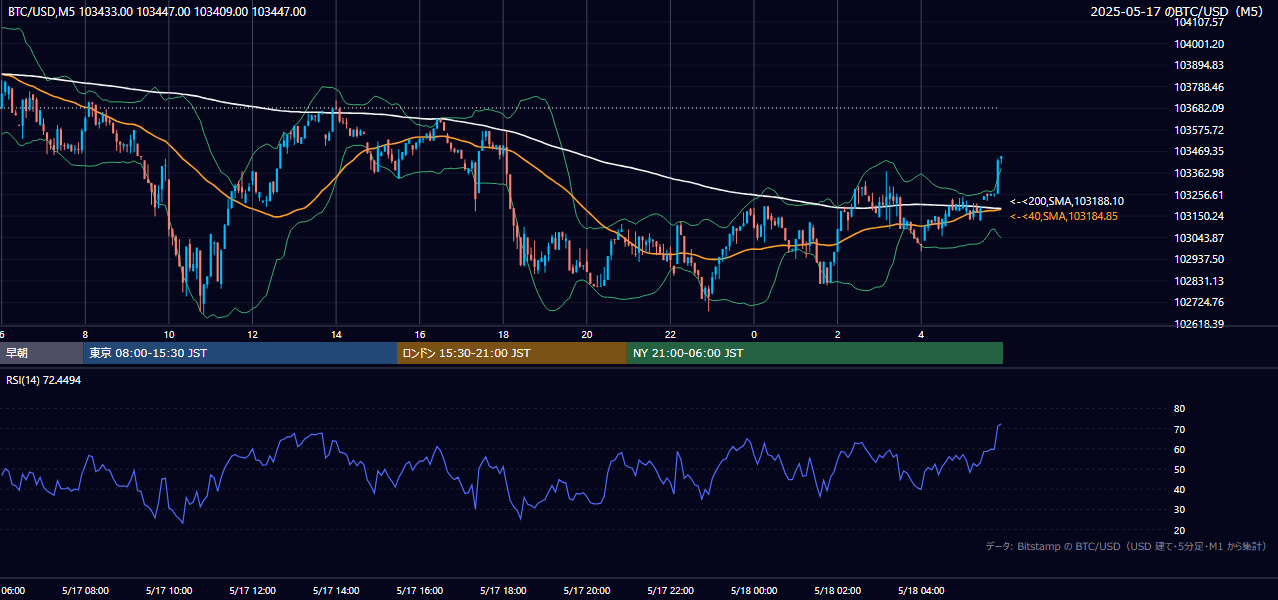Image resolution: width=1278 pixels, height=600 pixels.
Task: Select the NY 21:00-06:00 JST session bar
Action: click(x=815, y=353)
